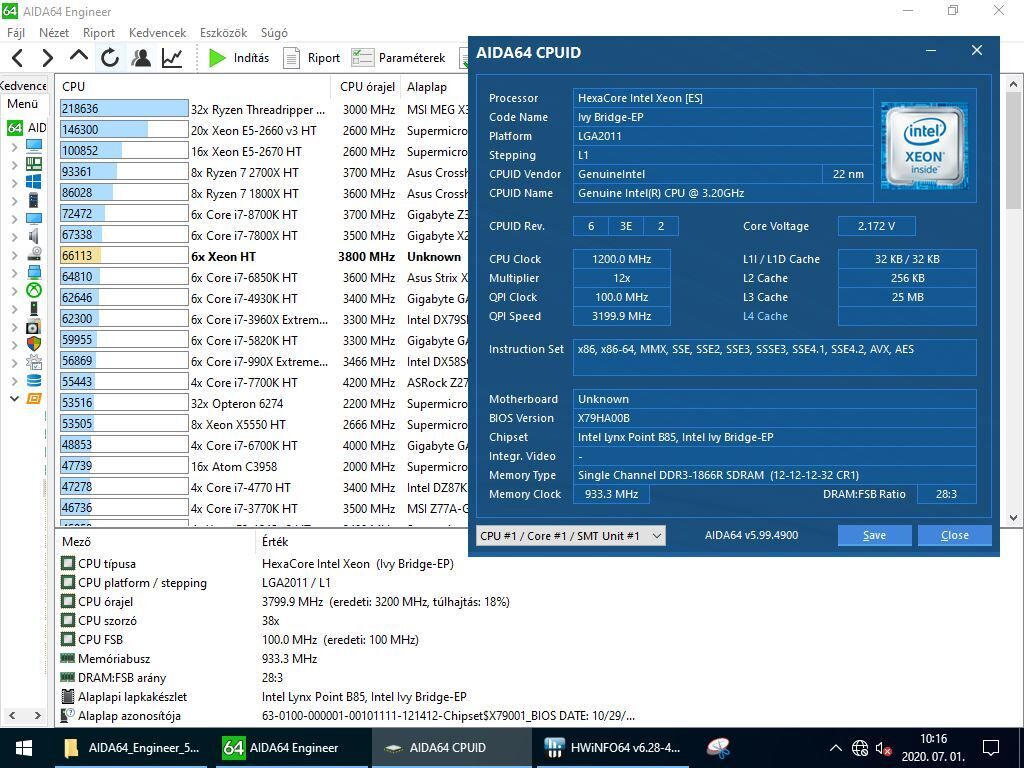Open the notification center icon on the taskbar

991,748
